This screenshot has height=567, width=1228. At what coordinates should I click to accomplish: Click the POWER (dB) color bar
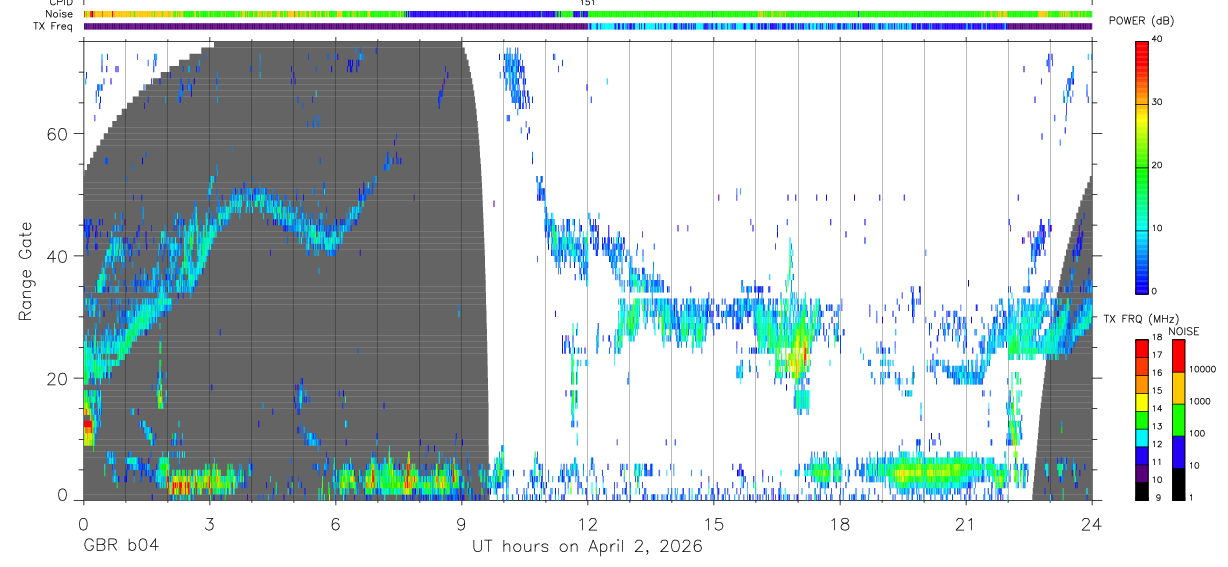(1141, 166)
